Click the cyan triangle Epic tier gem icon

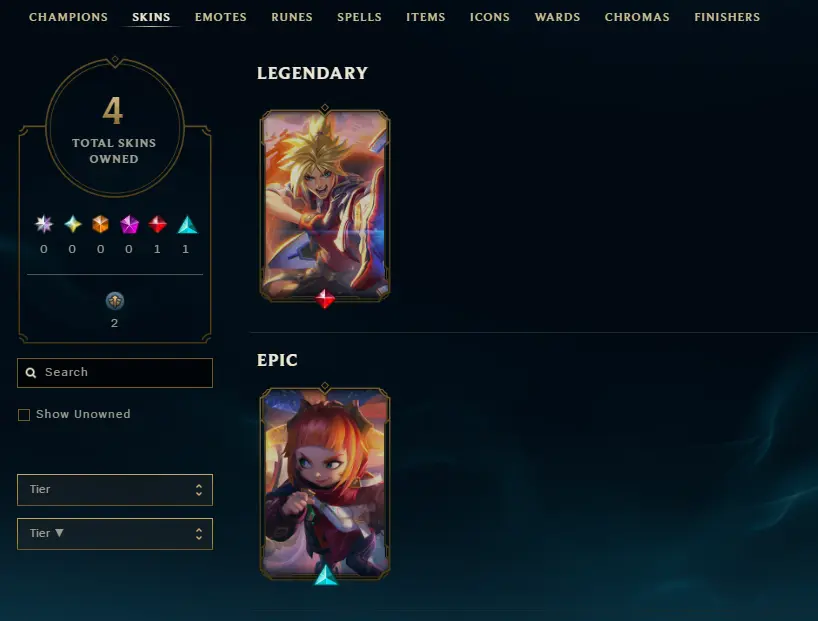pyautogui.click(x=187, y=225)
